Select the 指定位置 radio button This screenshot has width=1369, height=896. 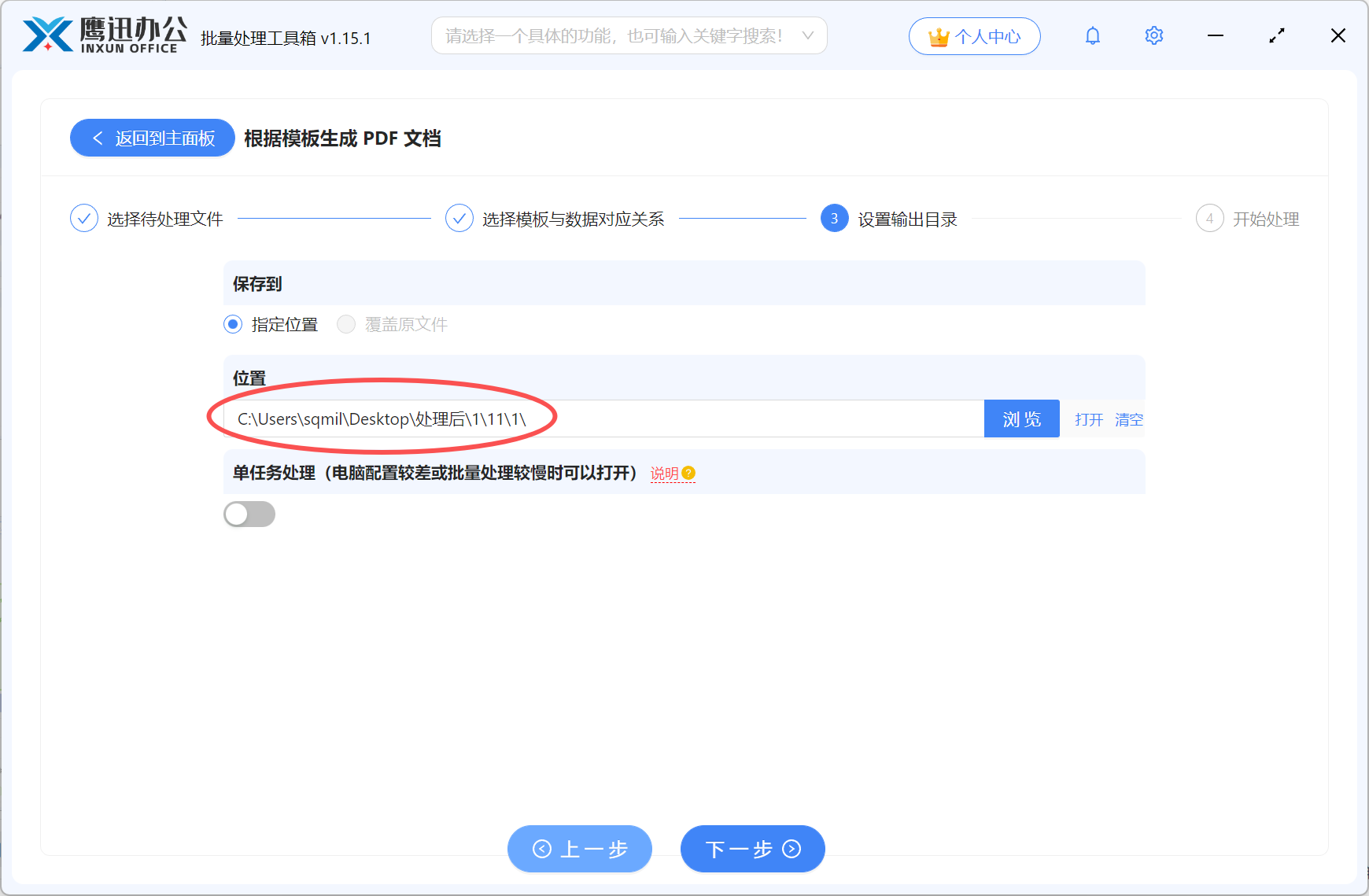point(232,324)
